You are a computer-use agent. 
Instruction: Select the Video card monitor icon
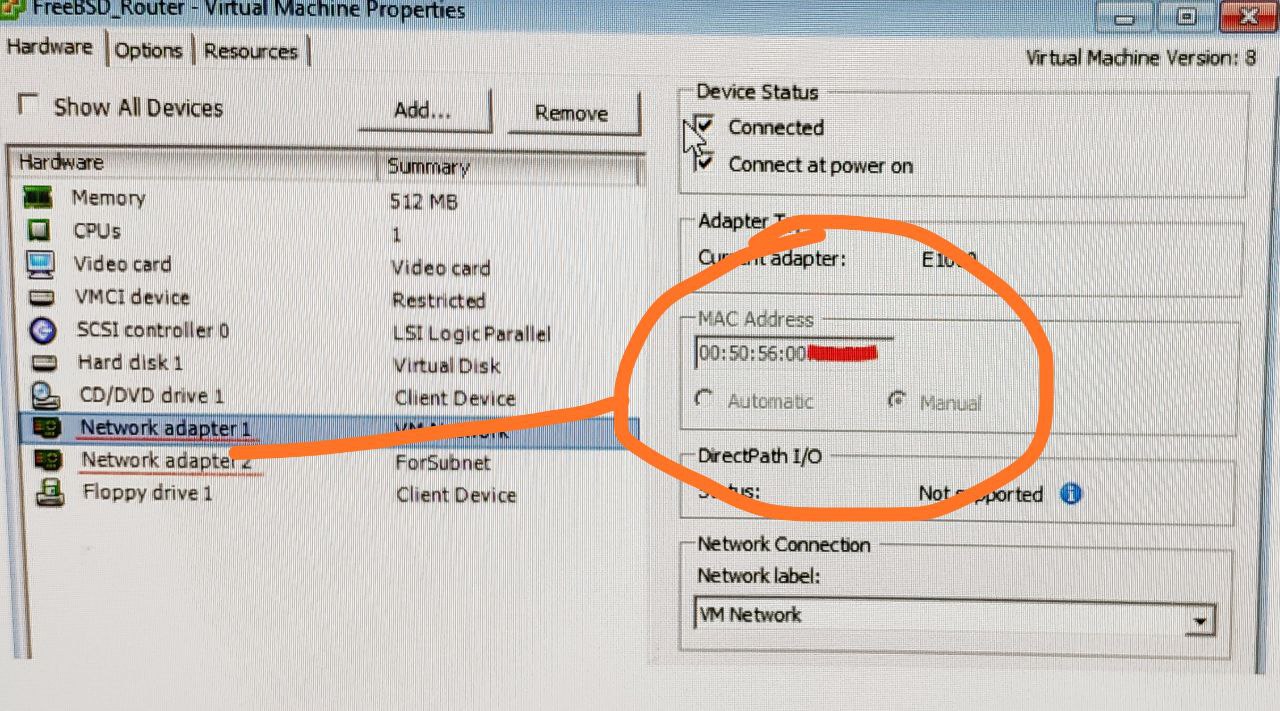(x=40, y=264)
